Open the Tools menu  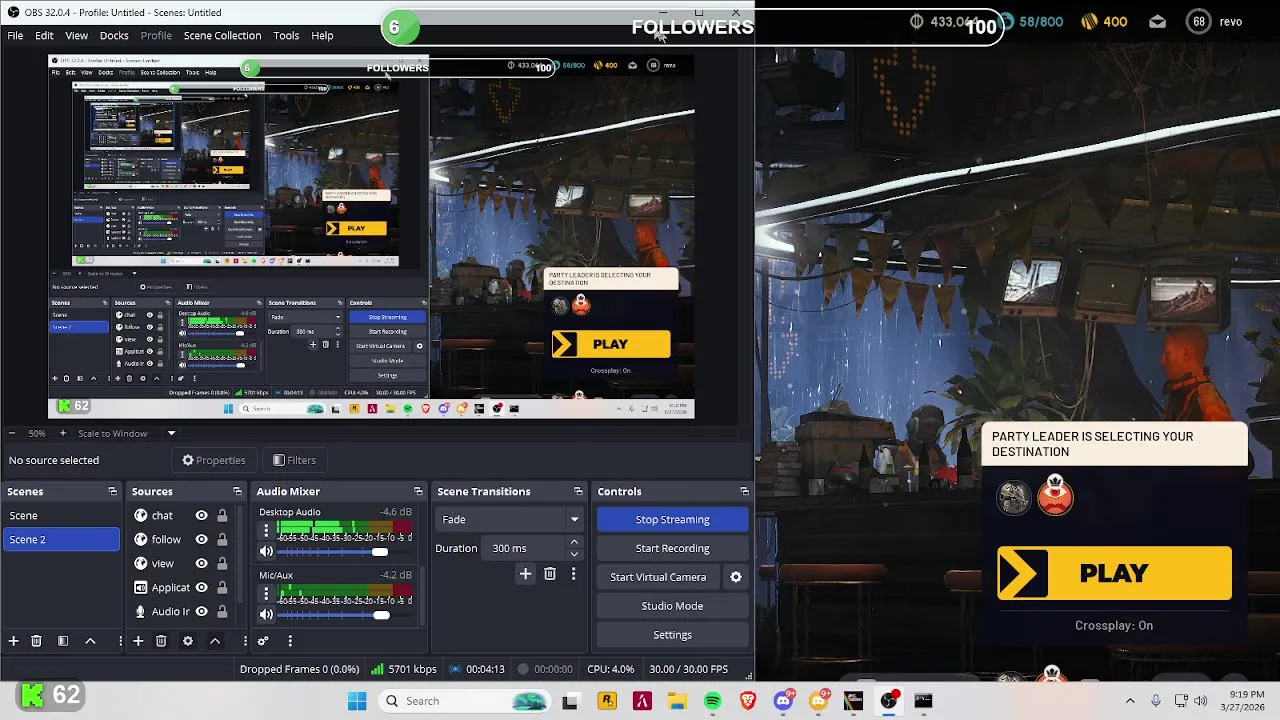pos(286,35)
